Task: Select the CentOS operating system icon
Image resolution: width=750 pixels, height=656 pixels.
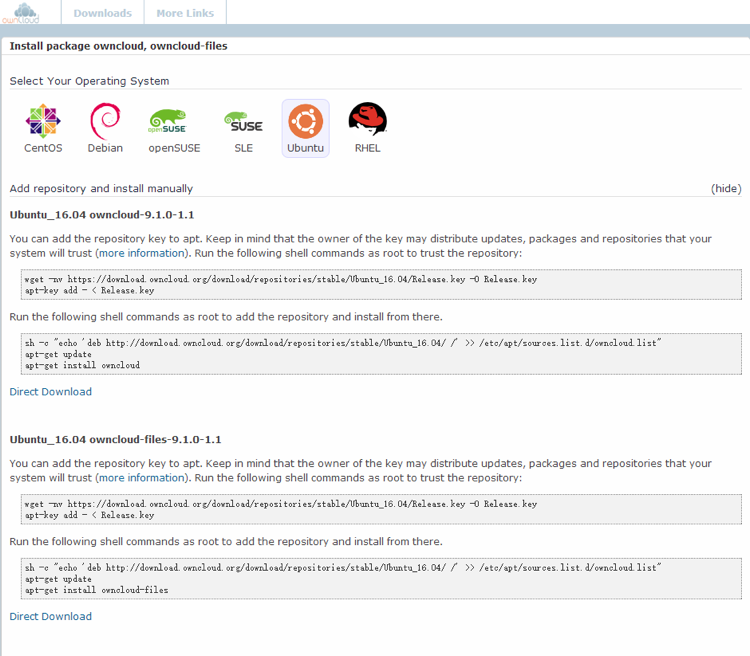Action: (43, 121)
